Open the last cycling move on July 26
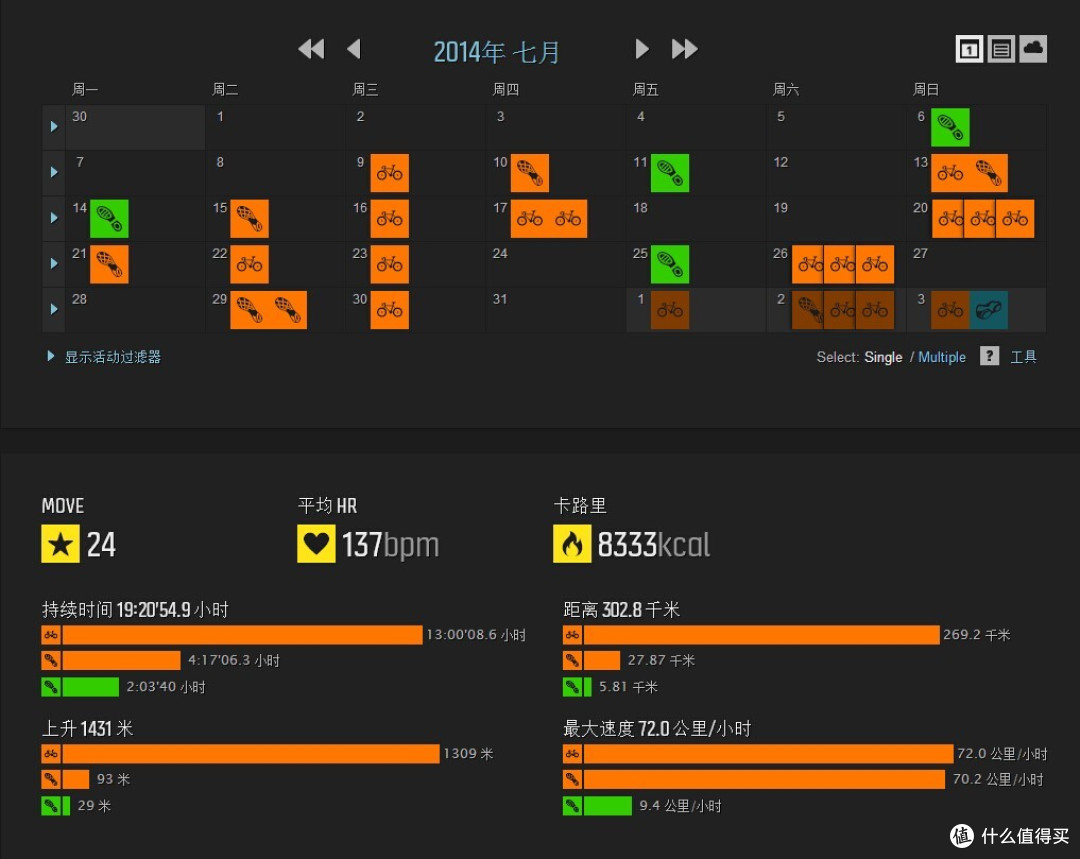This screenshot has height=859, width=1080. (875, 265)
